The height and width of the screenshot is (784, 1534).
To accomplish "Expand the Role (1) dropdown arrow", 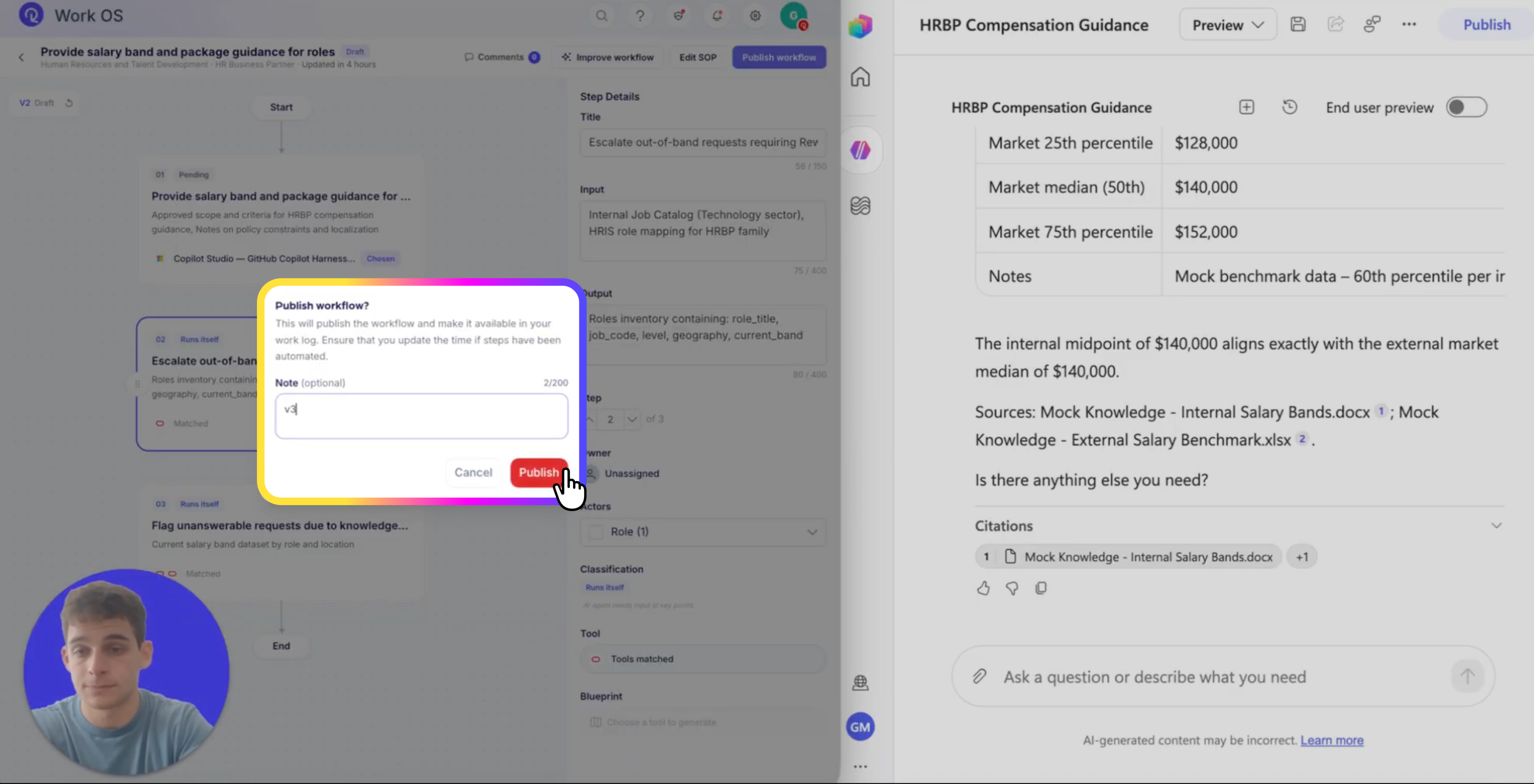I will pos(812,532).
